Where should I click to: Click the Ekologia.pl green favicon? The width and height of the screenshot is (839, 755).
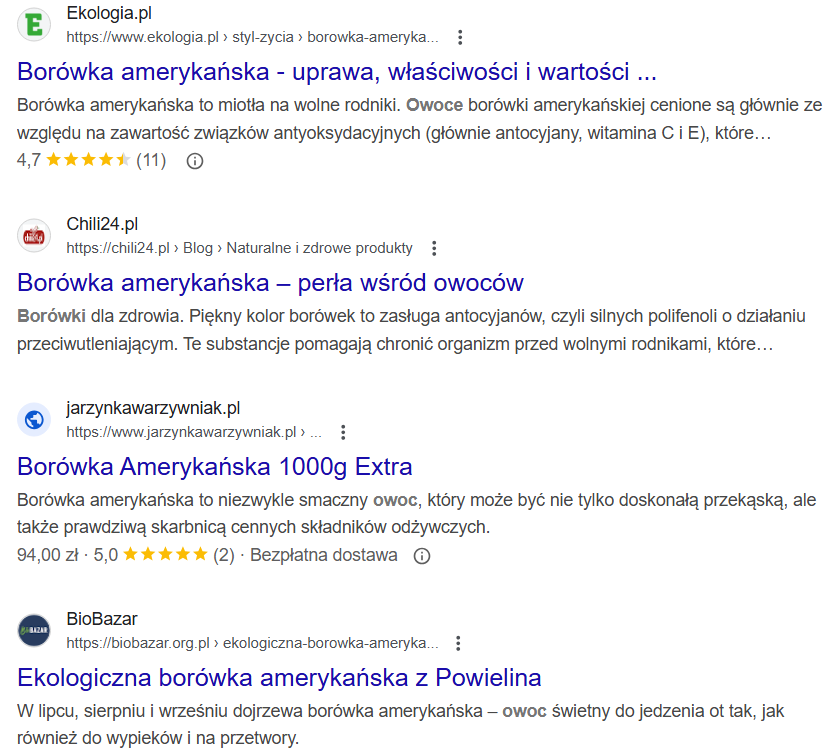[x=34, y=26]
